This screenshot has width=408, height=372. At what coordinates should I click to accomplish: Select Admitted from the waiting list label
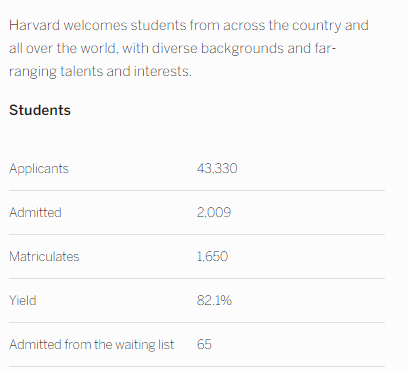pyautogui.click(x=91, y=345)
